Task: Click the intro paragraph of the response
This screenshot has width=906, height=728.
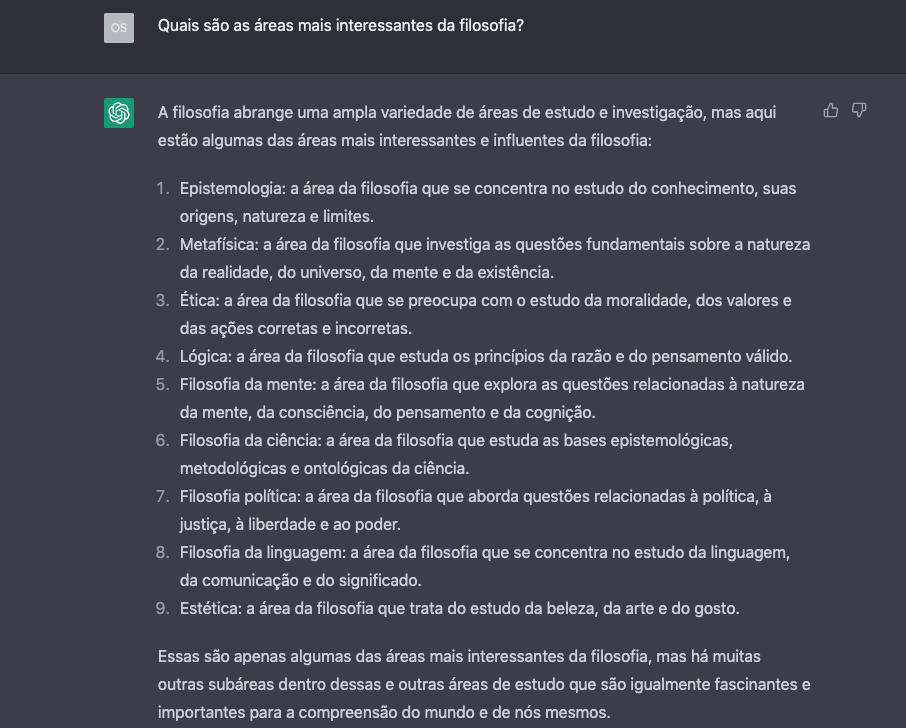Action: pyautogui.click(x=466, y=126)
